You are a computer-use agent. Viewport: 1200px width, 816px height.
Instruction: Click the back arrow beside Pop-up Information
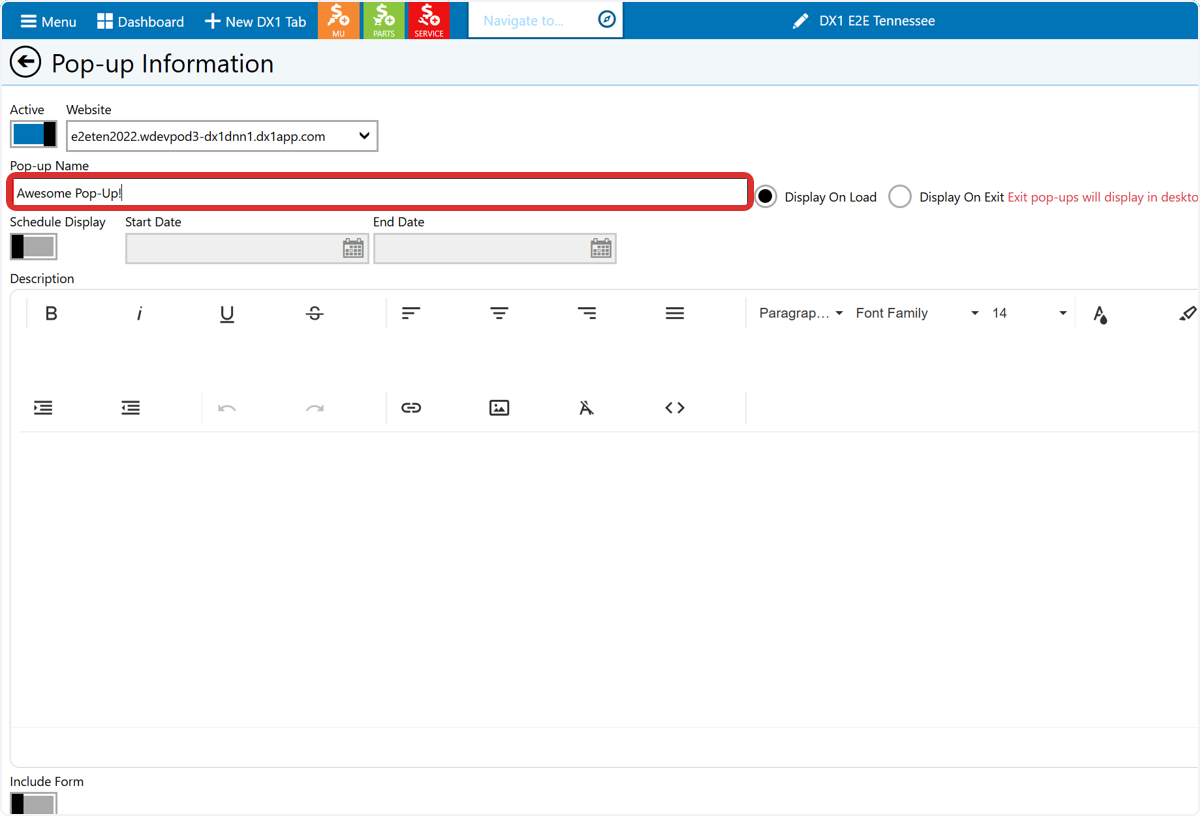(25, 63)
